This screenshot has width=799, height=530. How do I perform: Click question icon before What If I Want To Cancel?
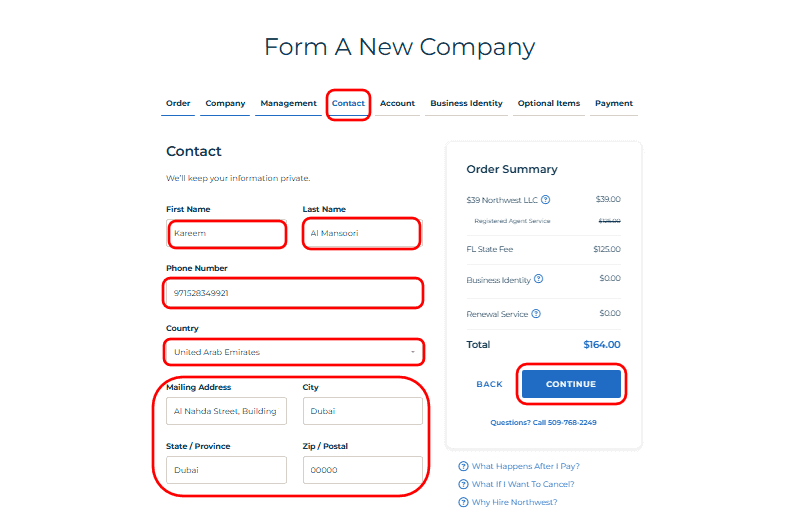pyautogui.click(x=463, y=484)
